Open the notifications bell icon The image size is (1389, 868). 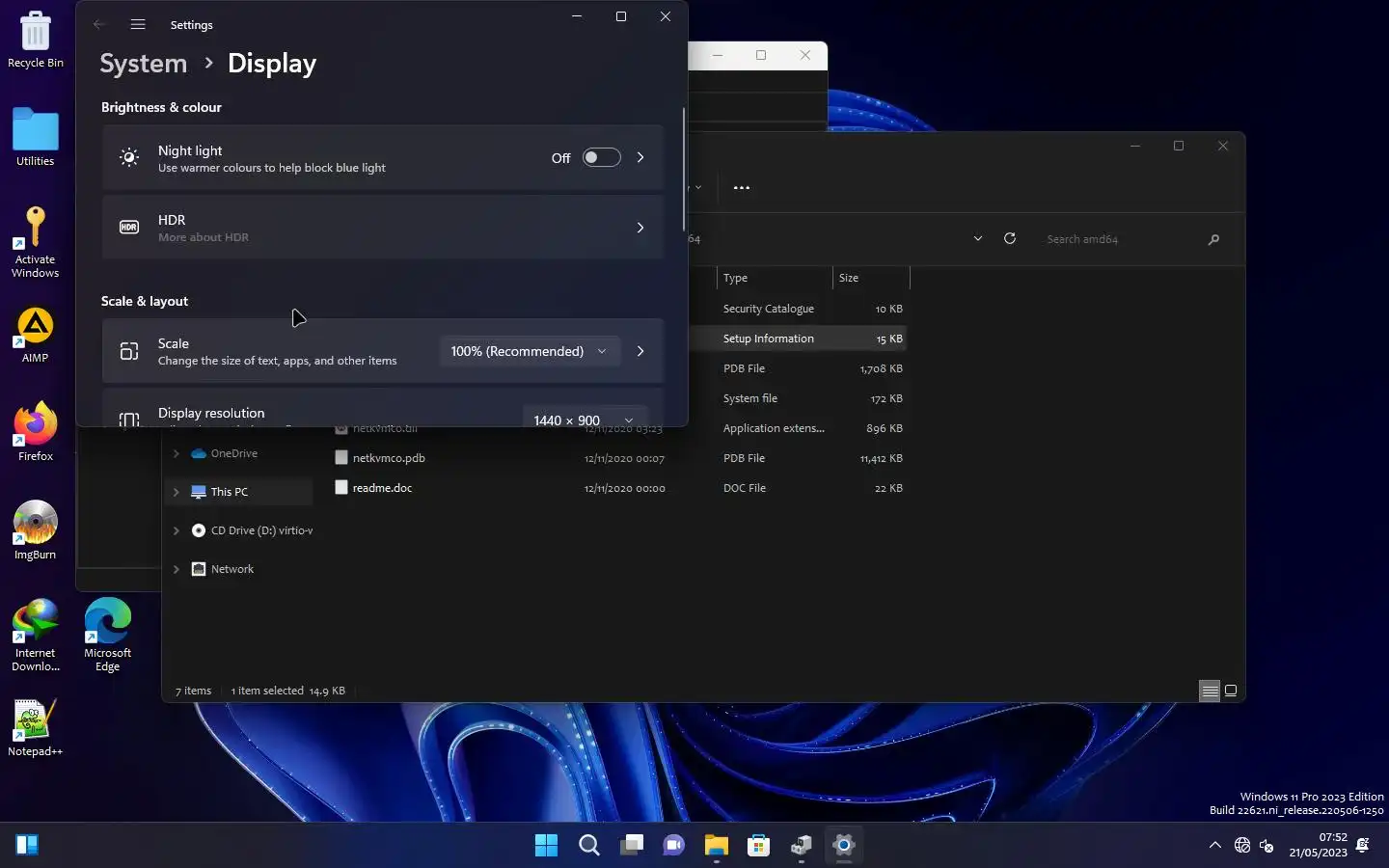1363,845
